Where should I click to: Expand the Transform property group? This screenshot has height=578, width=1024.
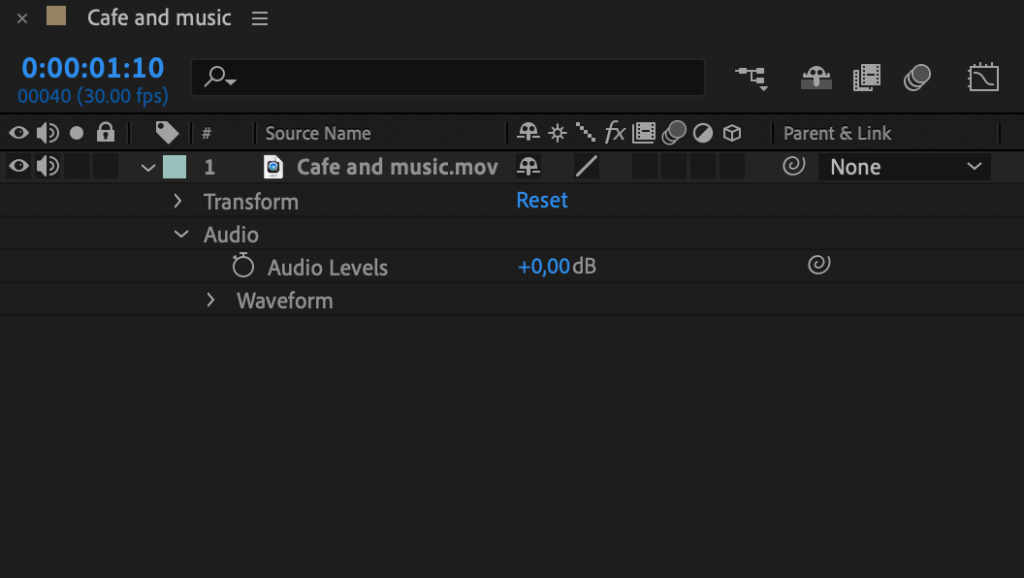pyautogui.click(x=178, y=201)
